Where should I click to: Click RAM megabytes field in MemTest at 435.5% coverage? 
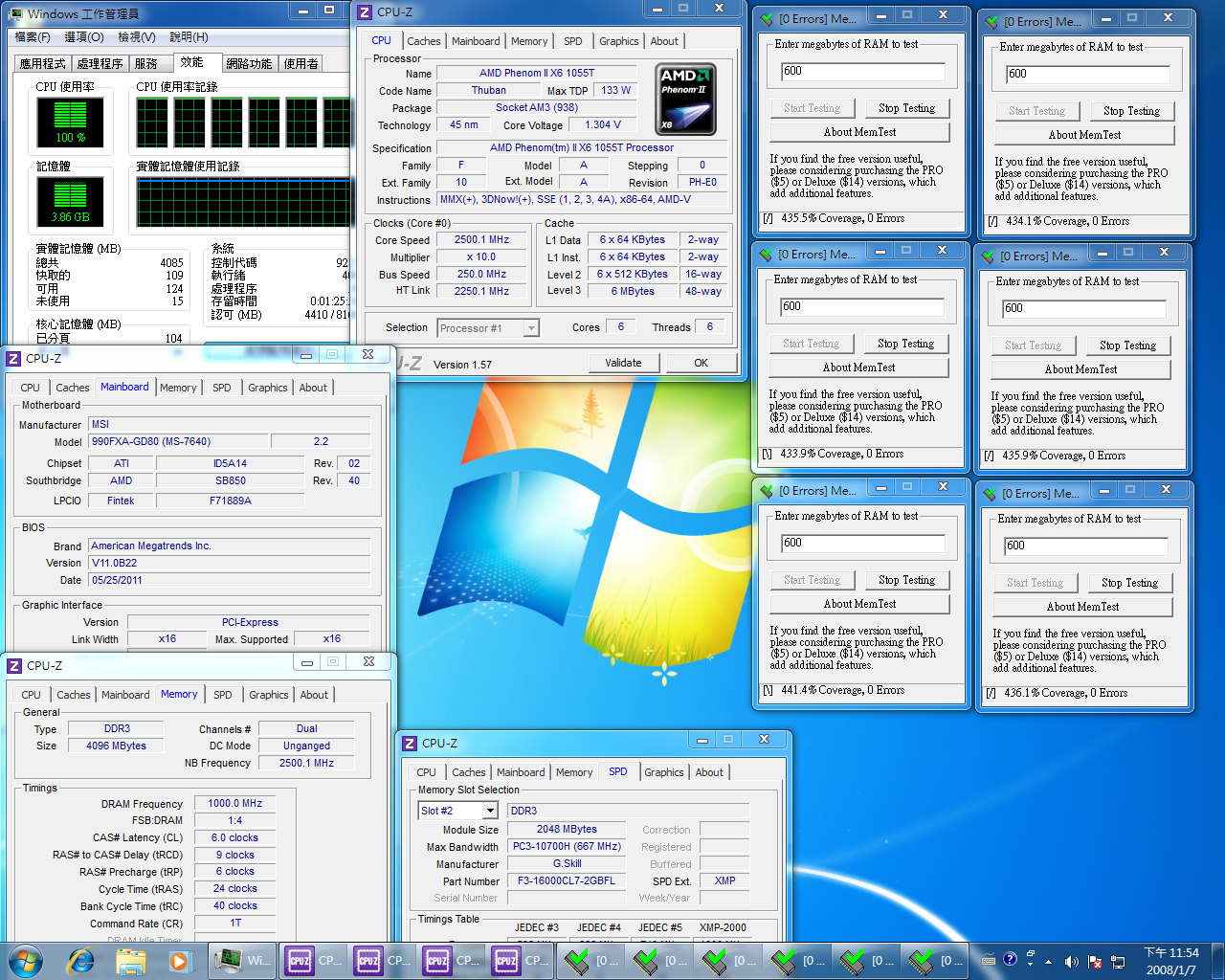[862, 72]
